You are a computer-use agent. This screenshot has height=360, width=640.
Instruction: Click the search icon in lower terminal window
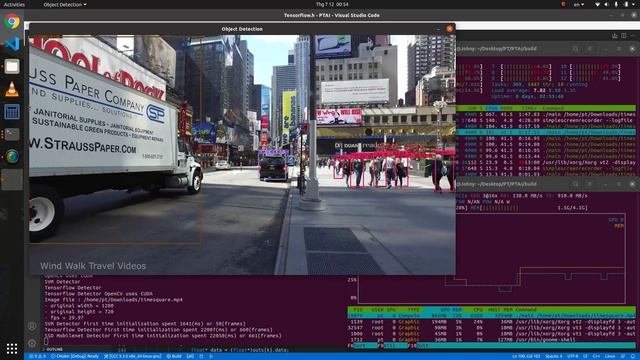tap(575, 184)
